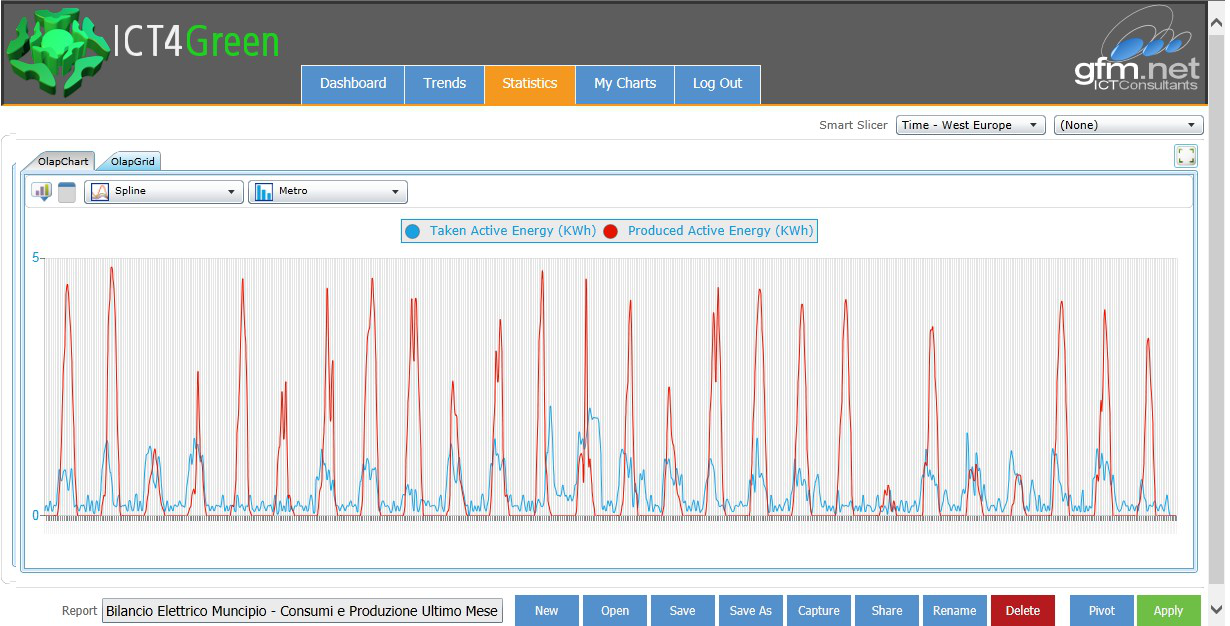The width and height of the screenshot is (1230, 626).
Task: Click the page scrollbar down arrow
Action: 1216,609
